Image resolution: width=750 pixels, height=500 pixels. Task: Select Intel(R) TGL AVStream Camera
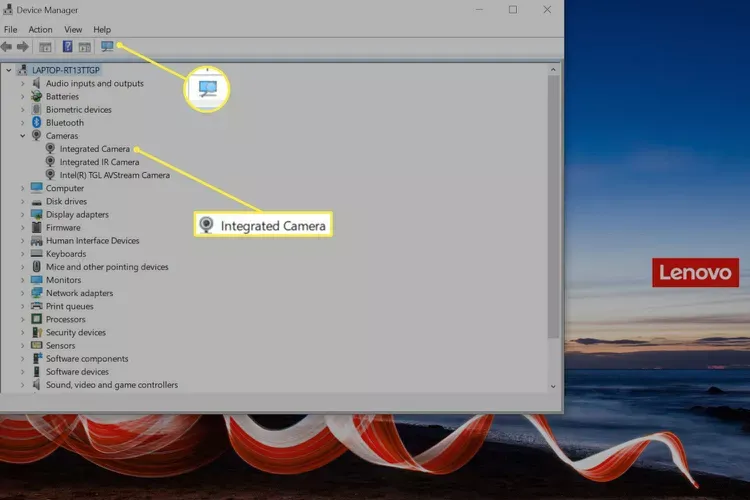click(x=114, y=175)
